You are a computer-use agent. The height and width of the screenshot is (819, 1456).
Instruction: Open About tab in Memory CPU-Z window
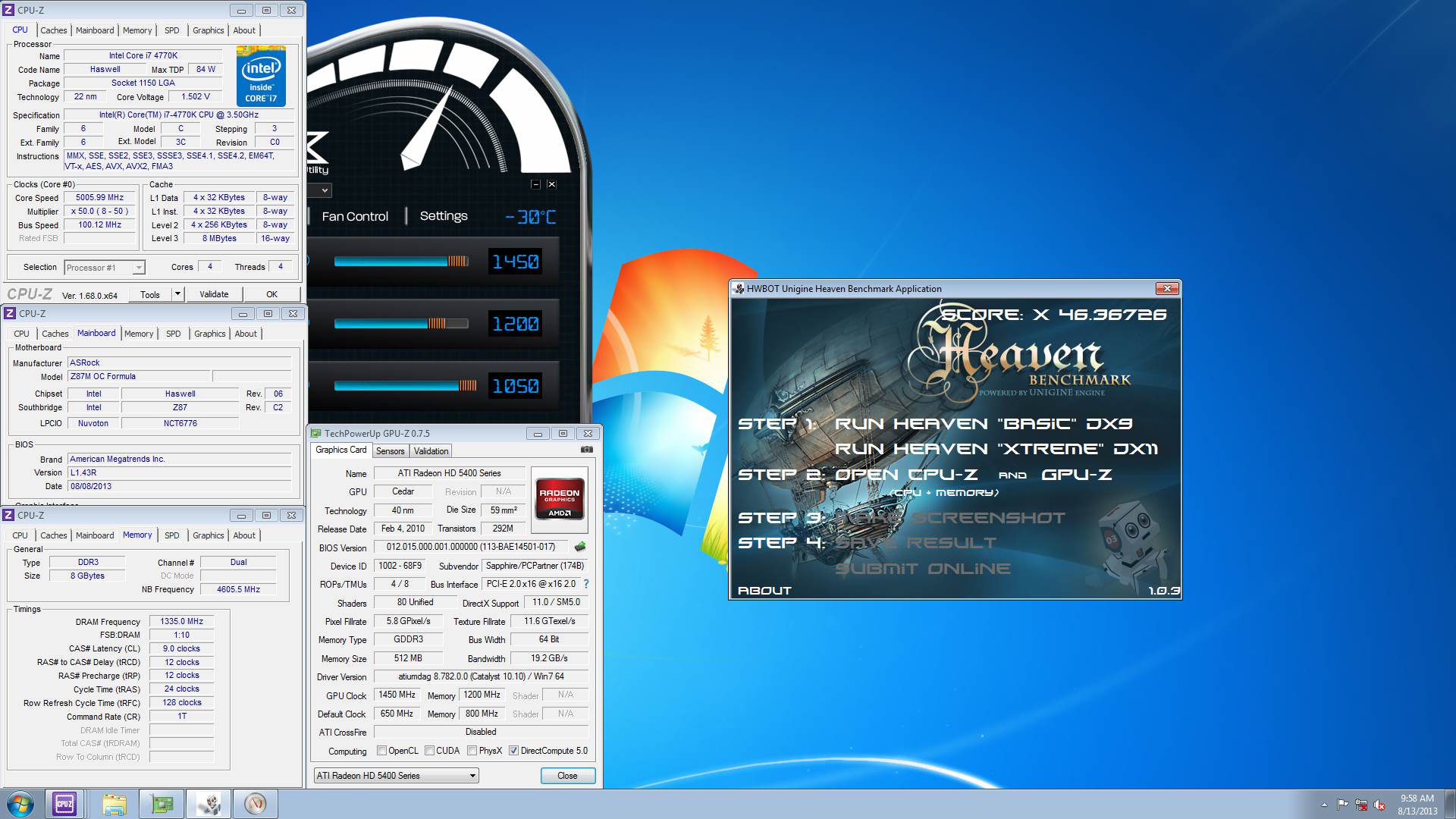click(x=244, y=535)
